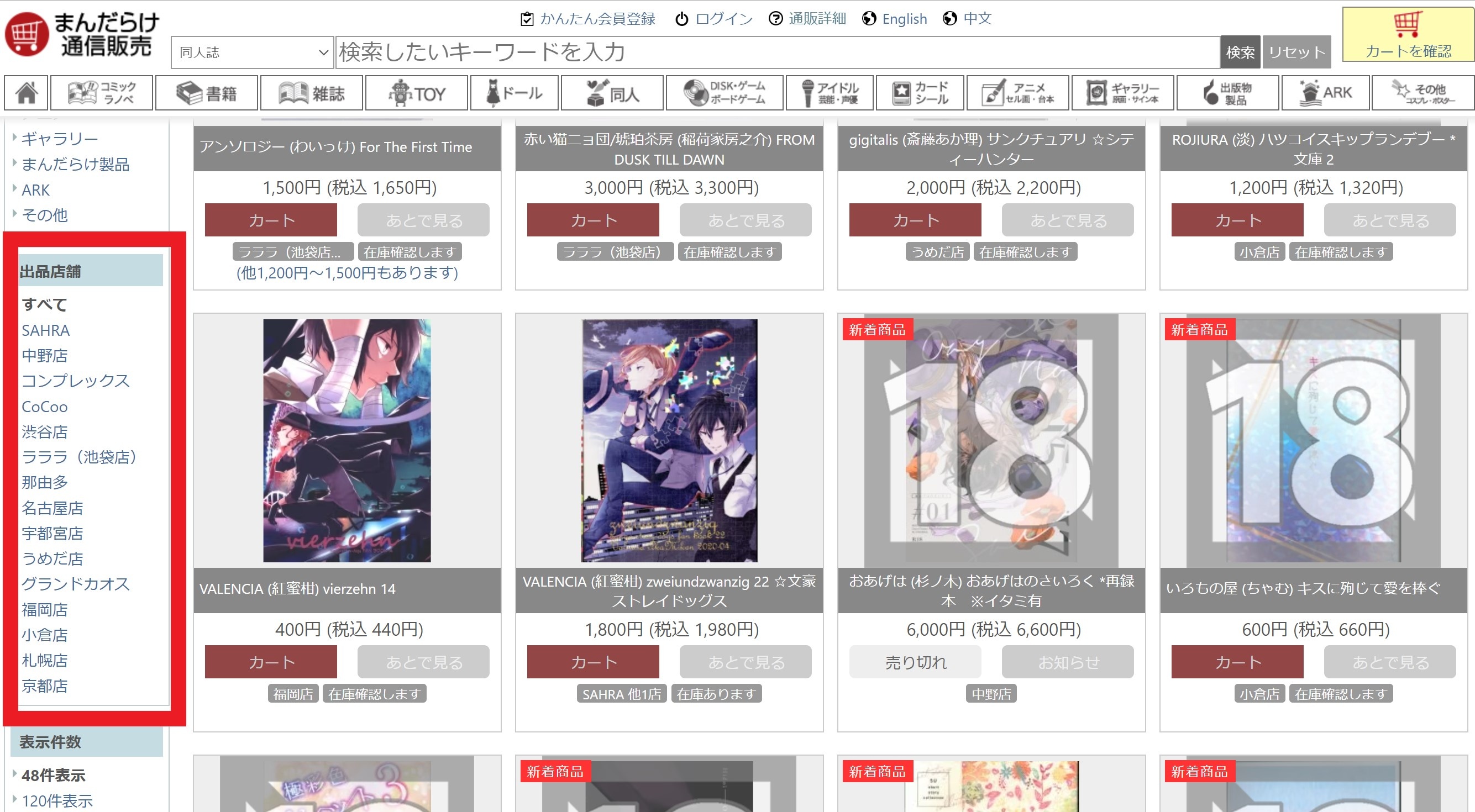Open other prices link 他1,200円～1,500円もあります
Screen dimensions: 1475x812
[x=347, y=272]
